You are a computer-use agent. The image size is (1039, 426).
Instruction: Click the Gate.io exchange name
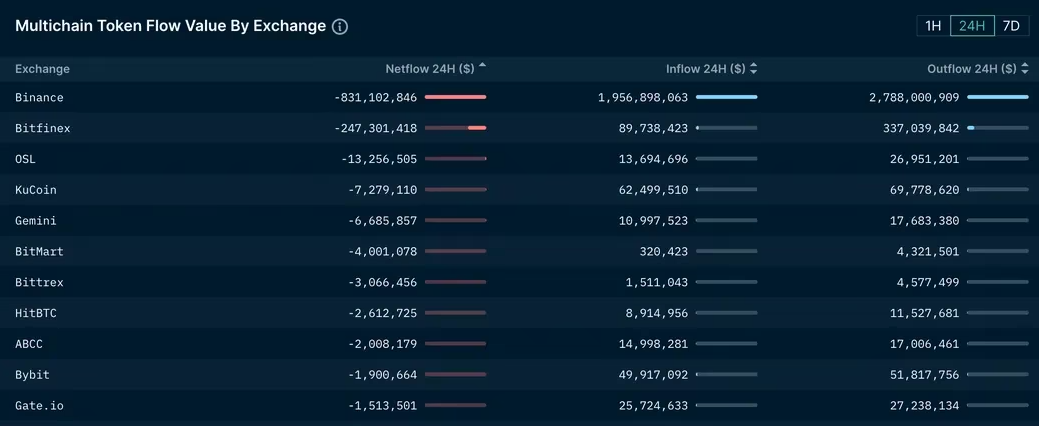pyautogui.click(x=40, y=406)
